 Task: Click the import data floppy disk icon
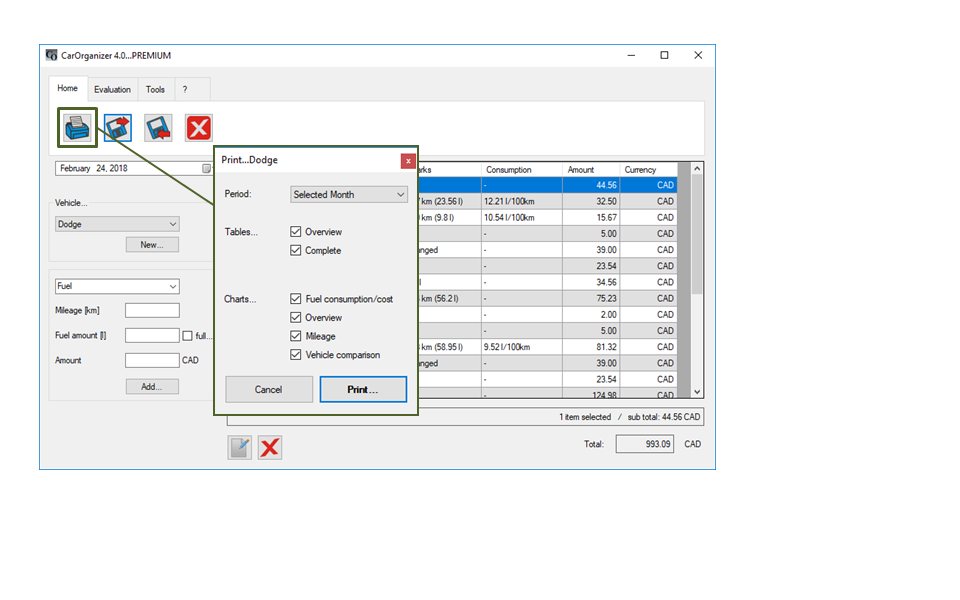pos(158,127)
